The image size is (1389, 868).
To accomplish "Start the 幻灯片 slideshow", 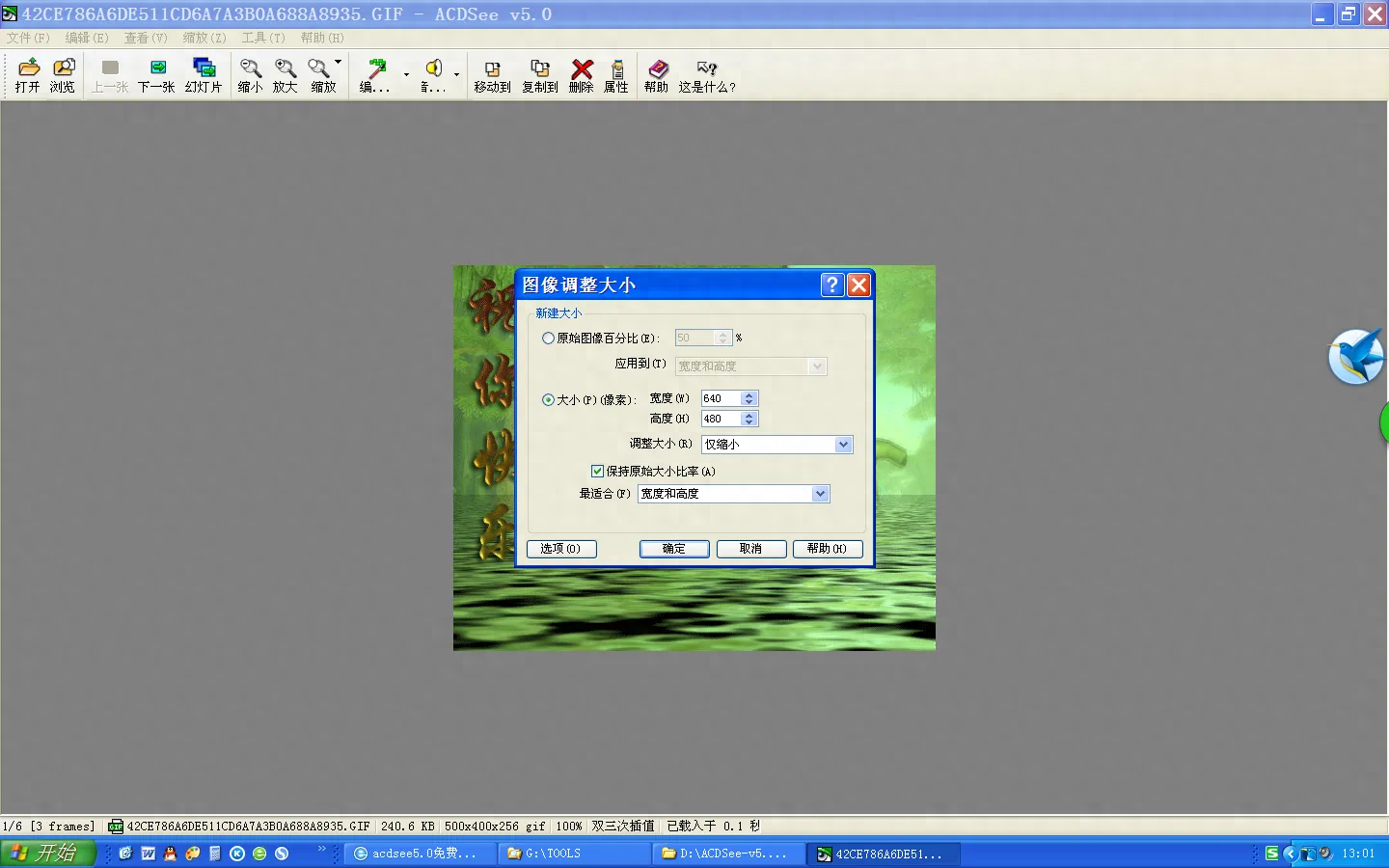I will point(204,75).
